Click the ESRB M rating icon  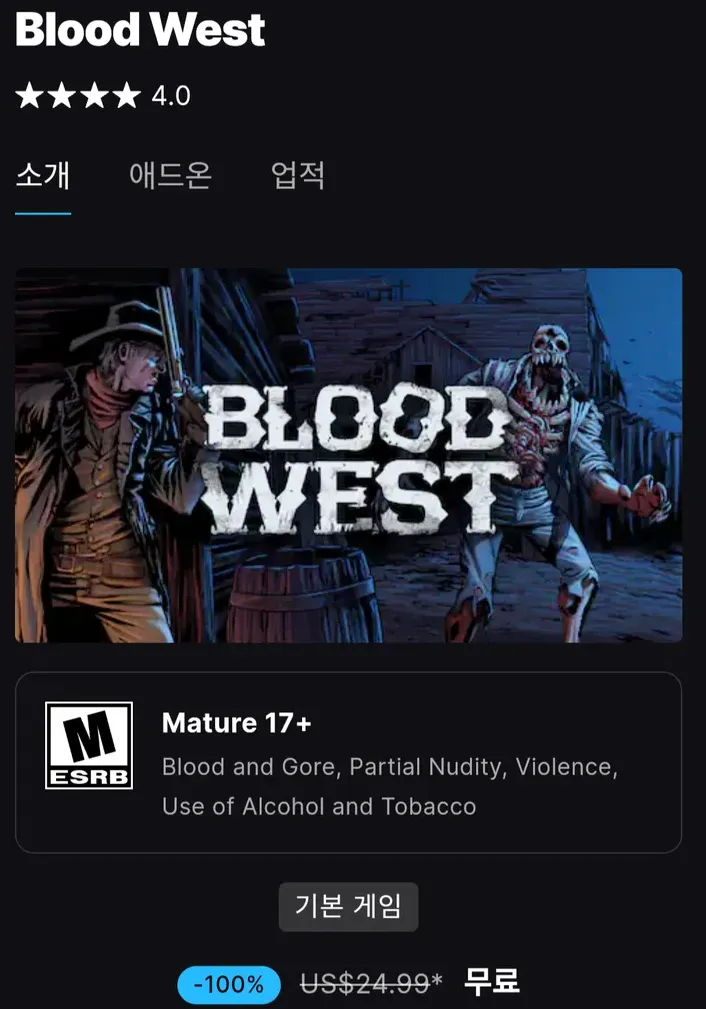point(89,745)
